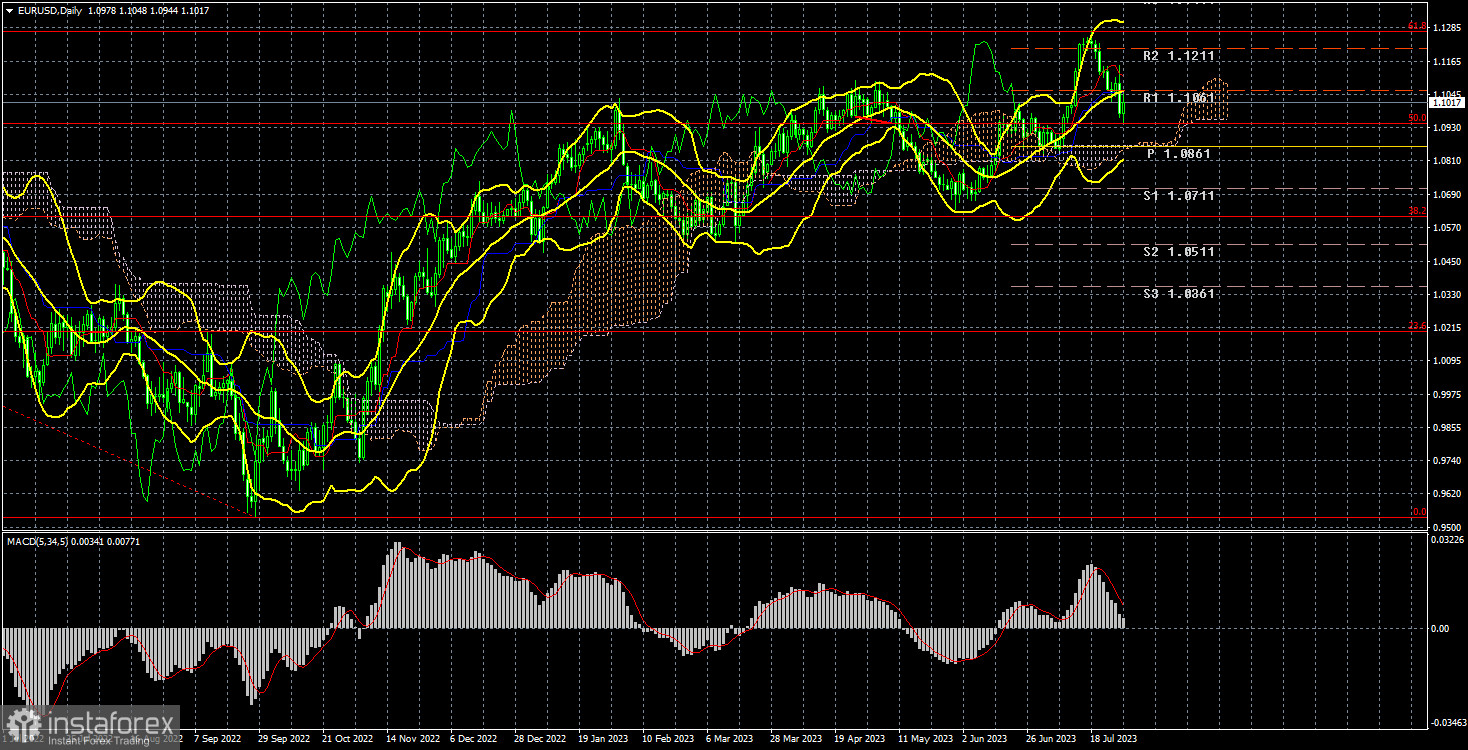Click 0.03226 on the MACD scale

coord(1448,540)
